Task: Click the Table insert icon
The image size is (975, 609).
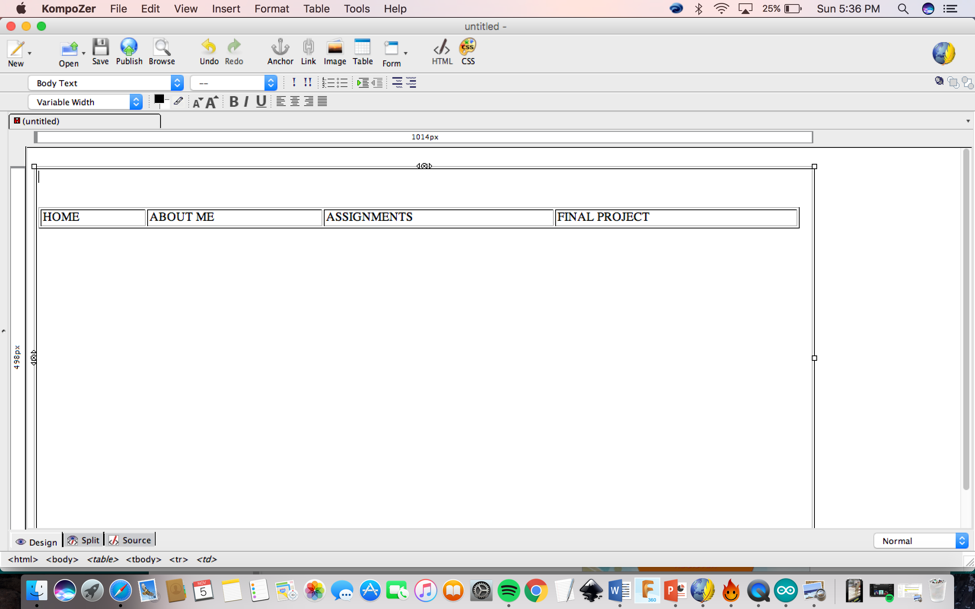Action: (x=363, y=47)
